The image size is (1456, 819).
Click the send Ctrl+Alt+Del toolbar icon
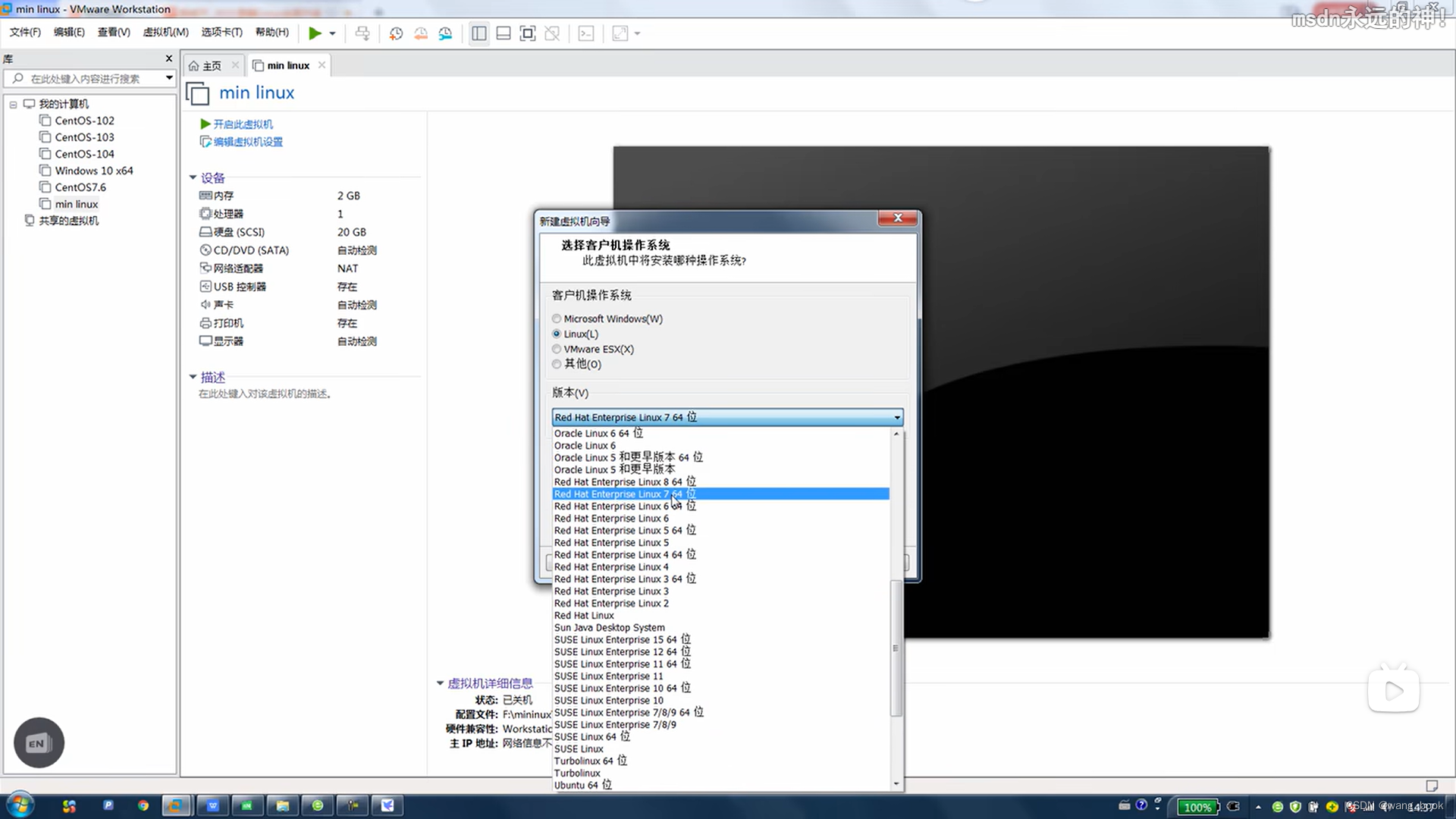362,33
